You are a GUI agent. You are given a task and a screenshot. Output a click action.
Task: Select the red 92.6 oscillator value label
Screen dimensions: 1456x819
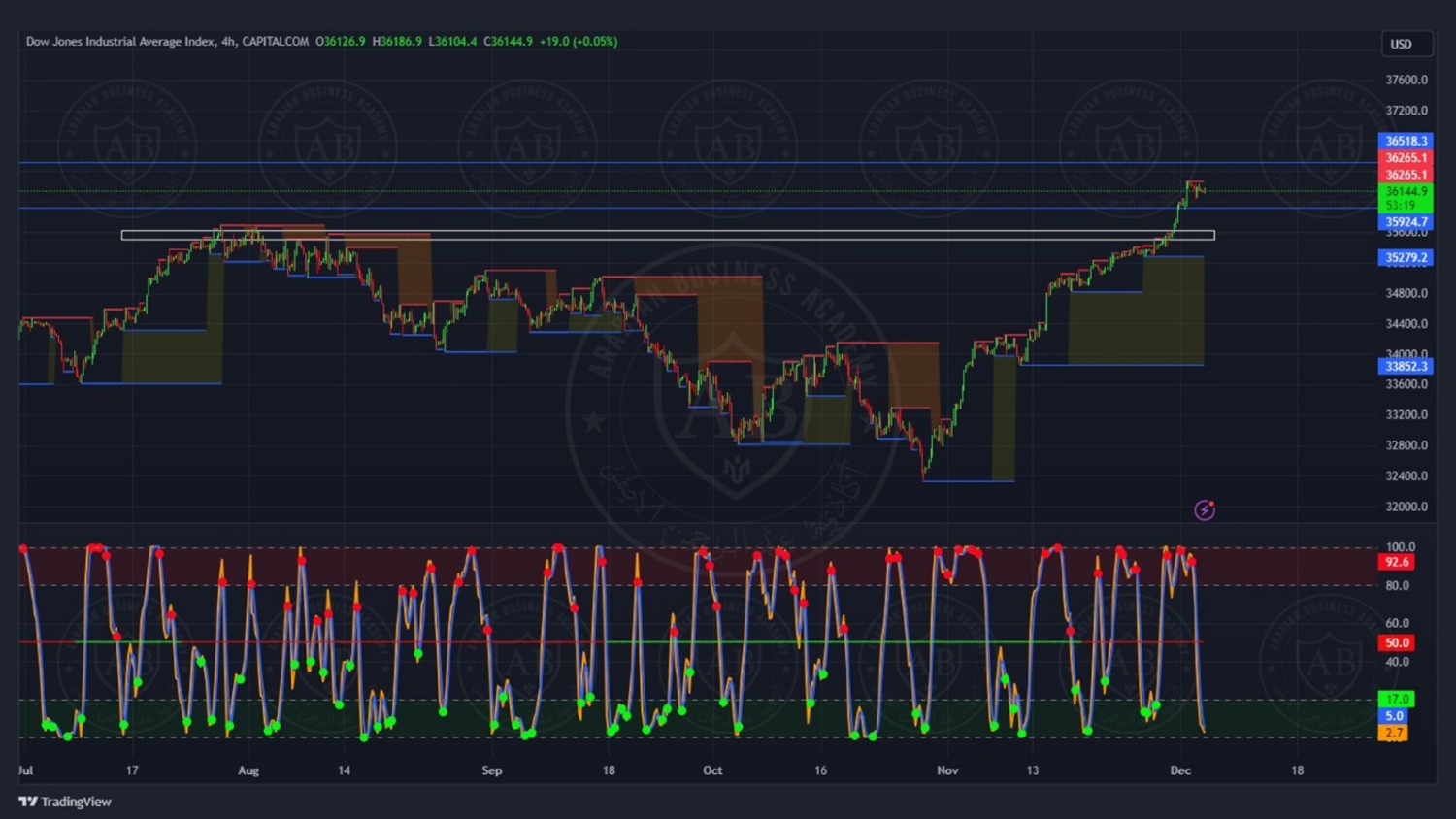point(1397,563)
